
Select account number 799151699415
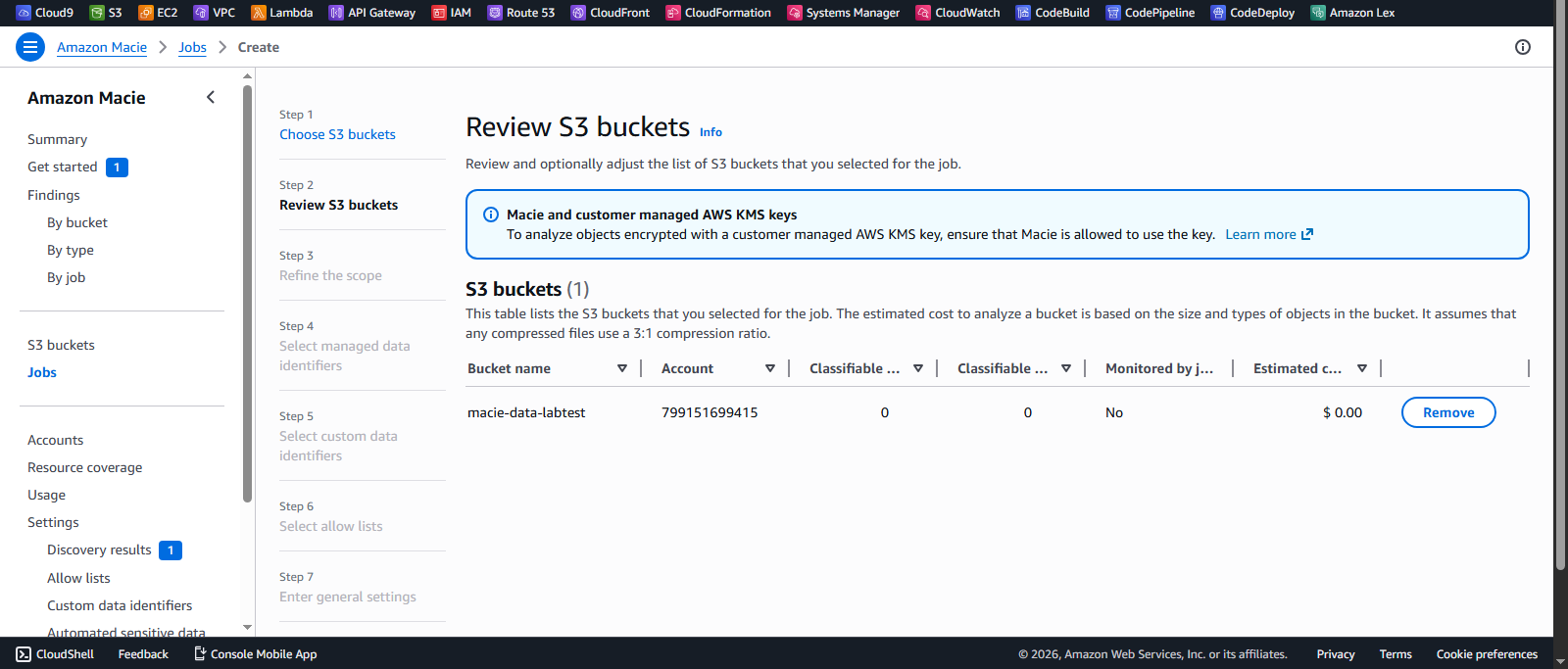point(710,412)
